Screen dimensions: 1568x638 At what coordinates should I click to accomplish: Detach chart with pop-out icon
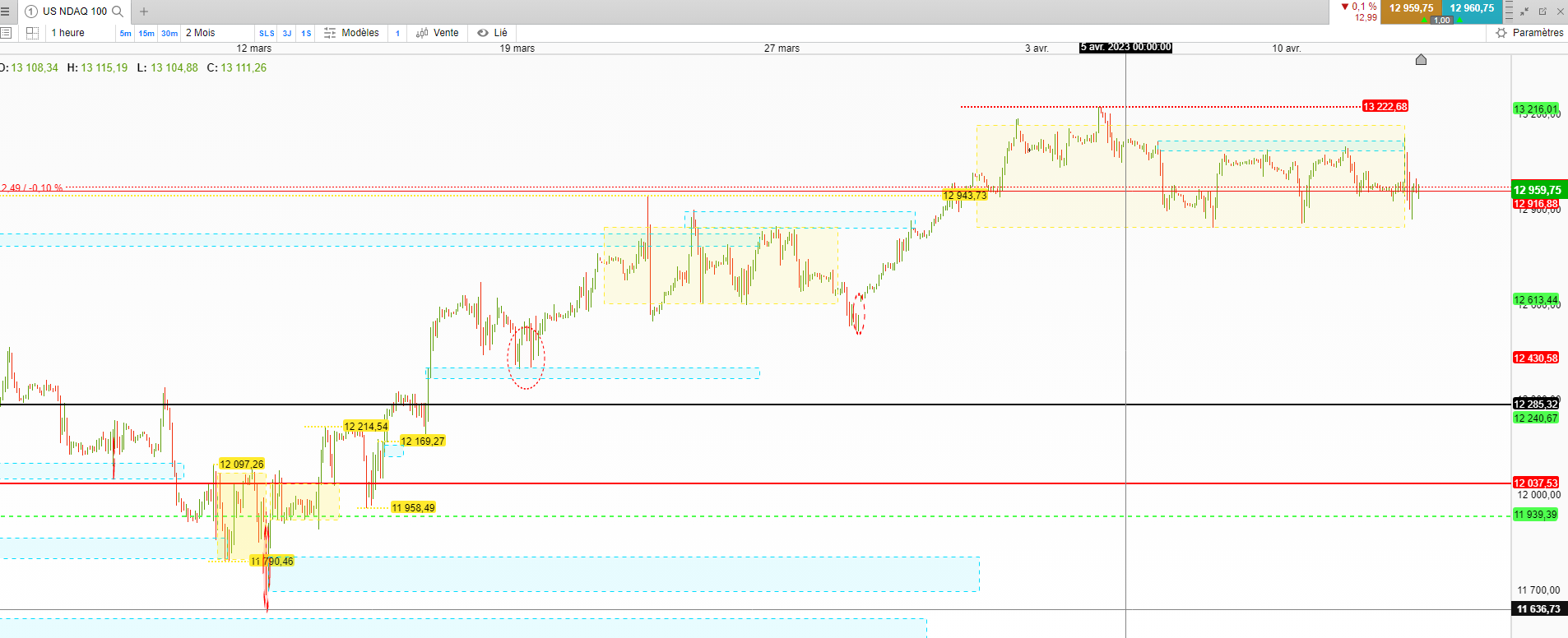point(1542,12)
